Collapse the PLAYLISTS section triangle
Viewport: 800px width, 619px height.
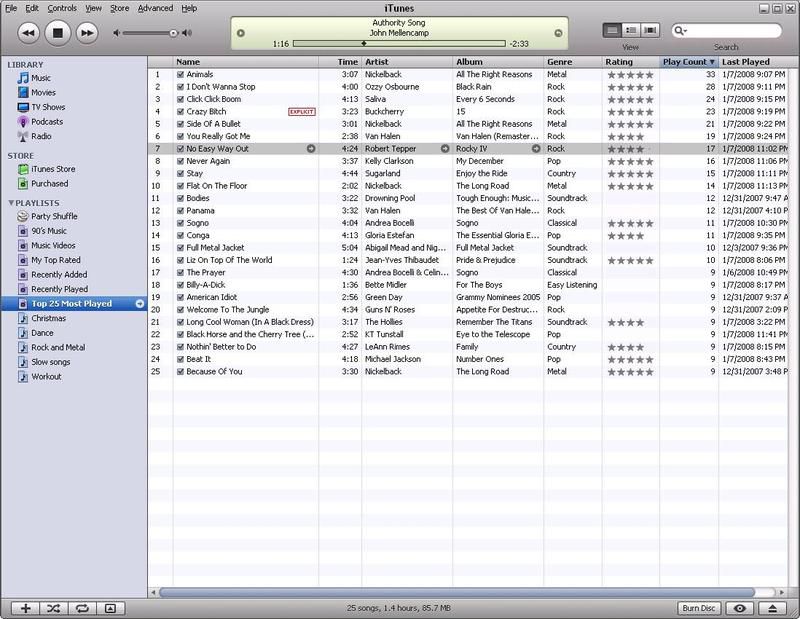pos(11,203)
